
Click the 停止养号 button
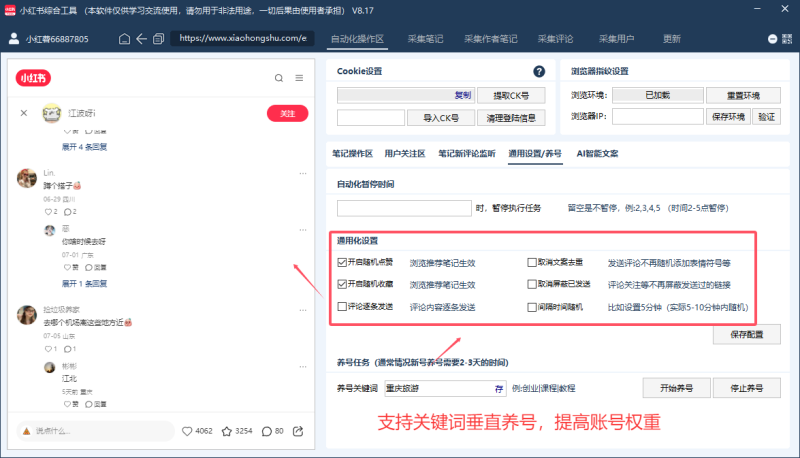[746, 388]
